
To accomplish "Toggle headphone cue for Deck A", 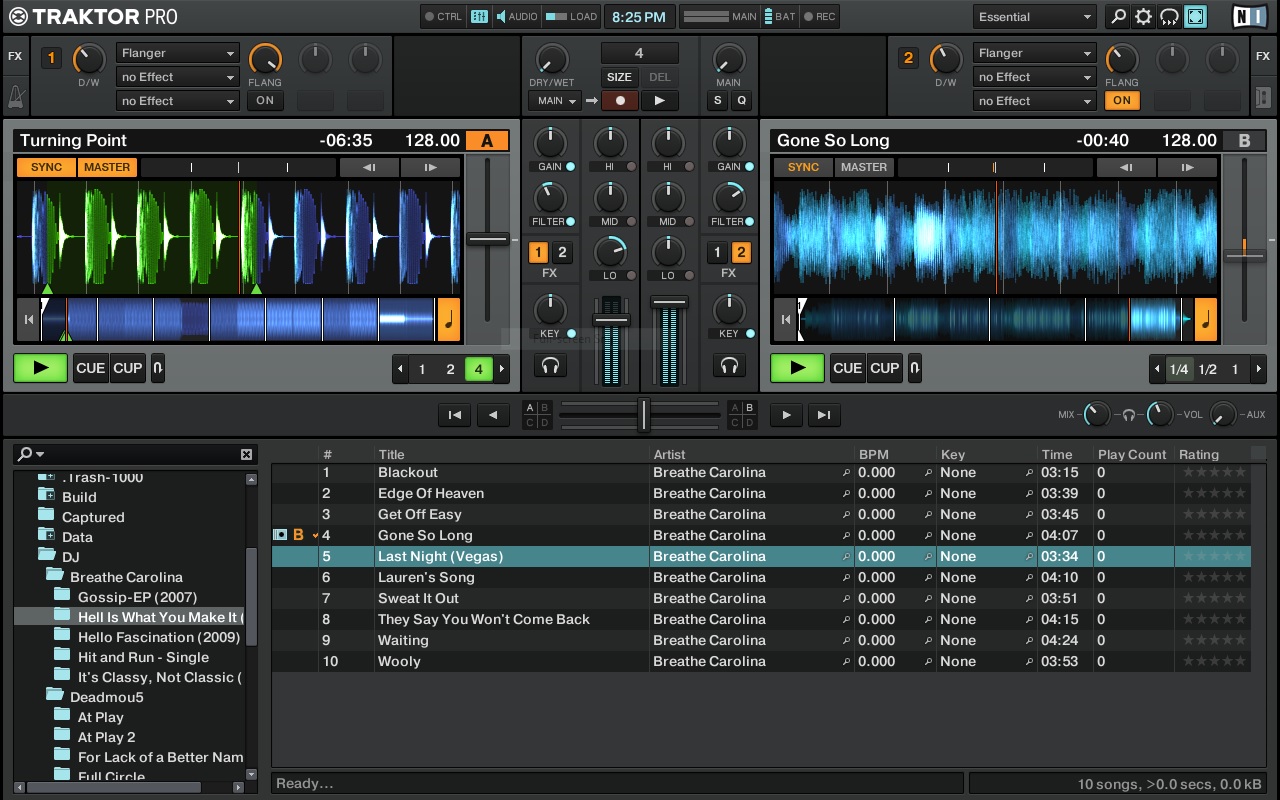I will (x=549, y=366).
